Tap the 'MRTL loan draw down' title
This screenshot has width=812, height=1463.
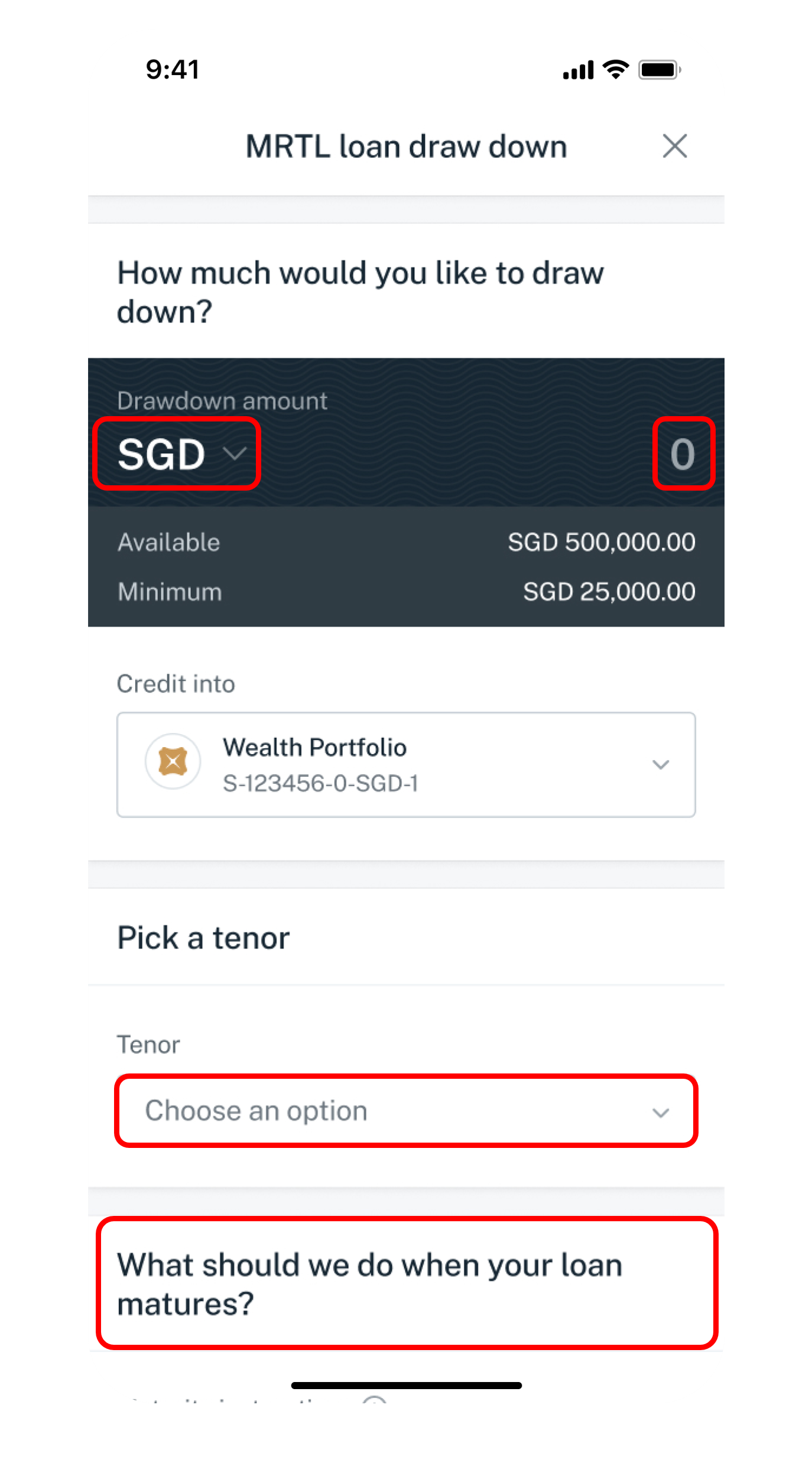click(x=406, y=147)
